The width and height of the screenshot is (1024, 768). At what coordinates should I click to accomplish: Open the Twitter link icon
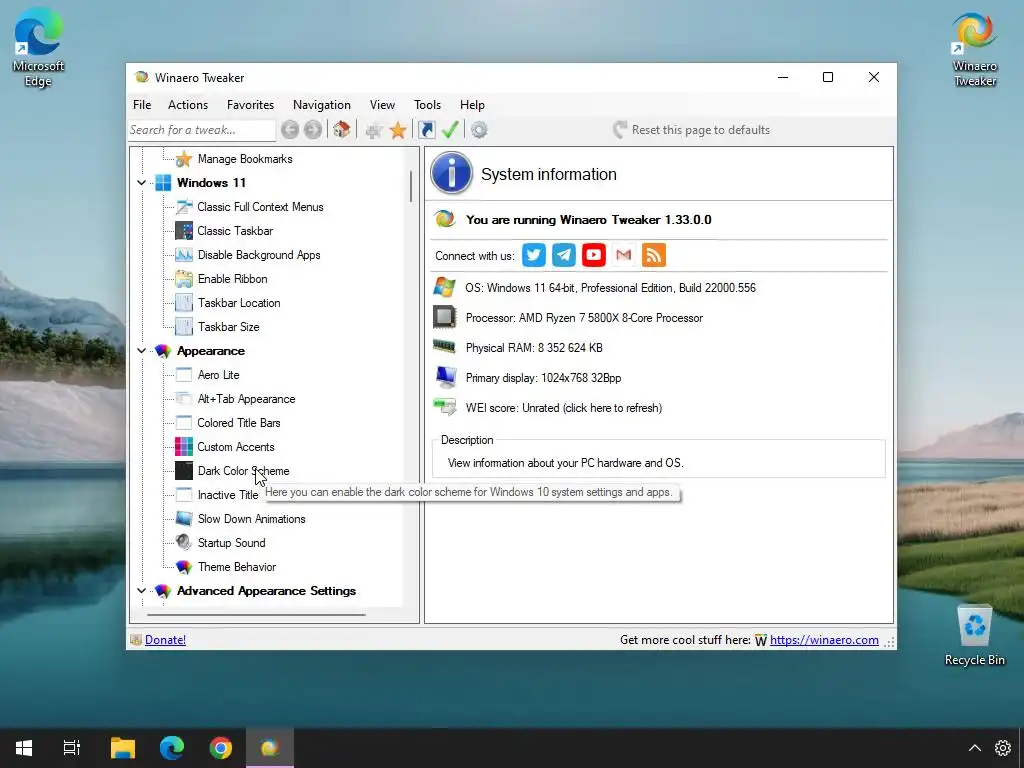click(534, 255)
